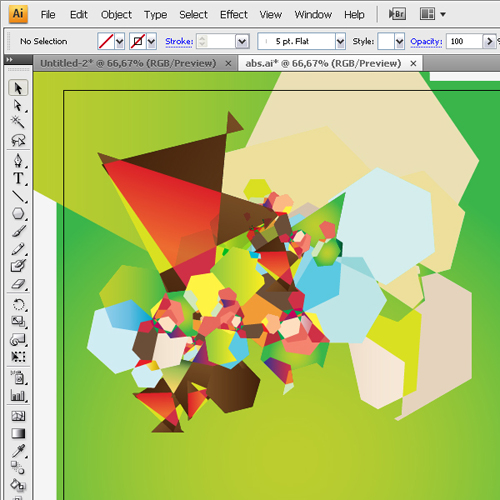Activate the Blend tool
The height and width of the screenshot is (500, 500).
(x=18, y=468)
